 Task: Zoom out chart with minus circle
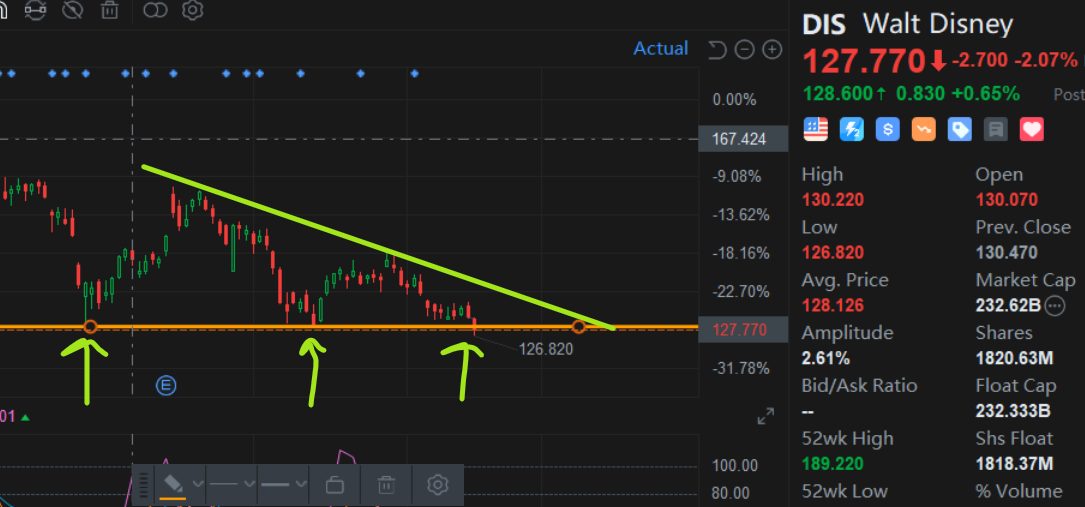744,50
